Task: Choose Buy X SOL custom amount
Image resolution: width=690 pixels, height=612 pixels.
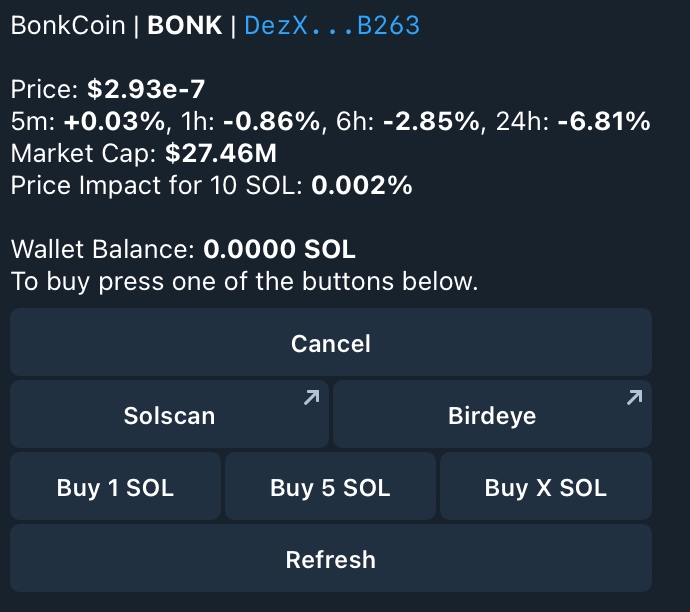Action: 545,488
